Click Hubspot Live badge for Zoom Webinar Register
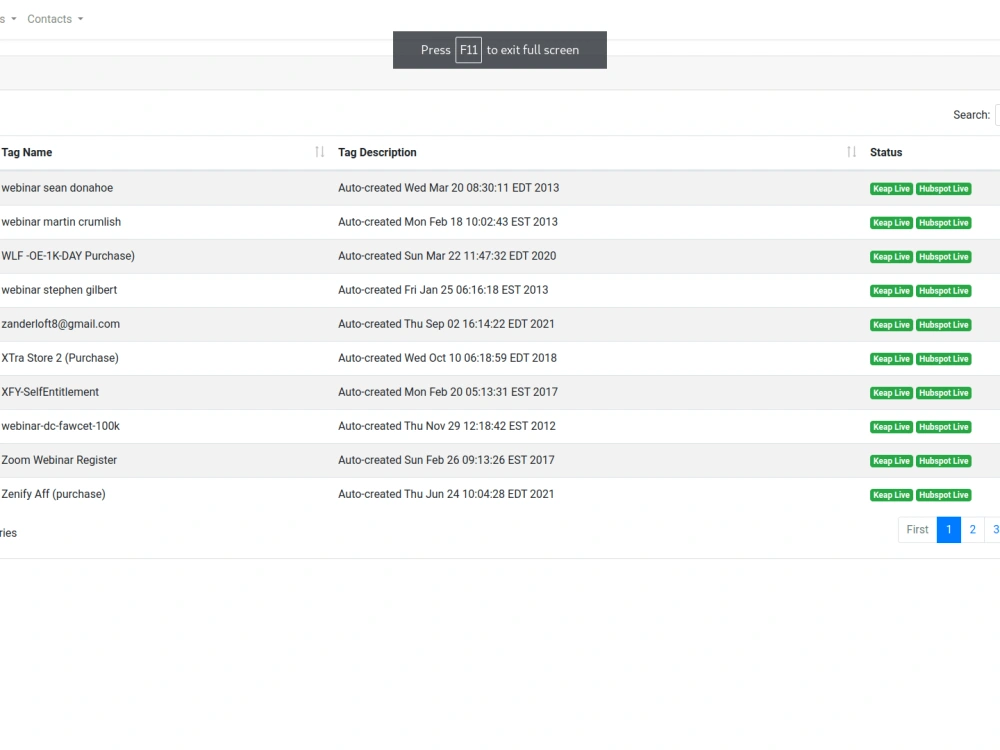This screenshot has height=750, width=1000. pyautogui.click(x=943, y=461)
